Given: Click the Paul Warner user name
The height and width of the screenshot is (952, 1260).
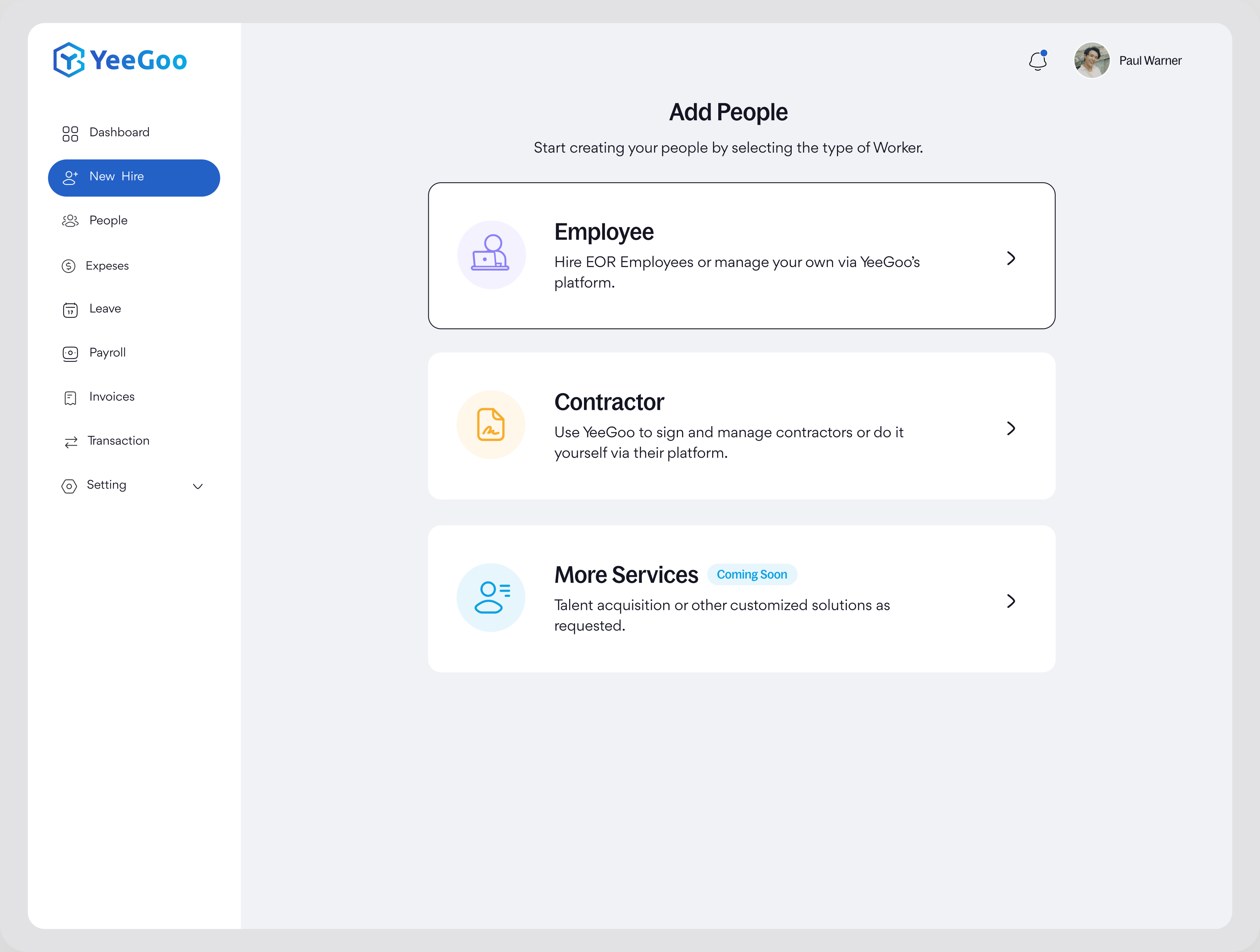Looking at the screenshot, I should pos(1150,61).
